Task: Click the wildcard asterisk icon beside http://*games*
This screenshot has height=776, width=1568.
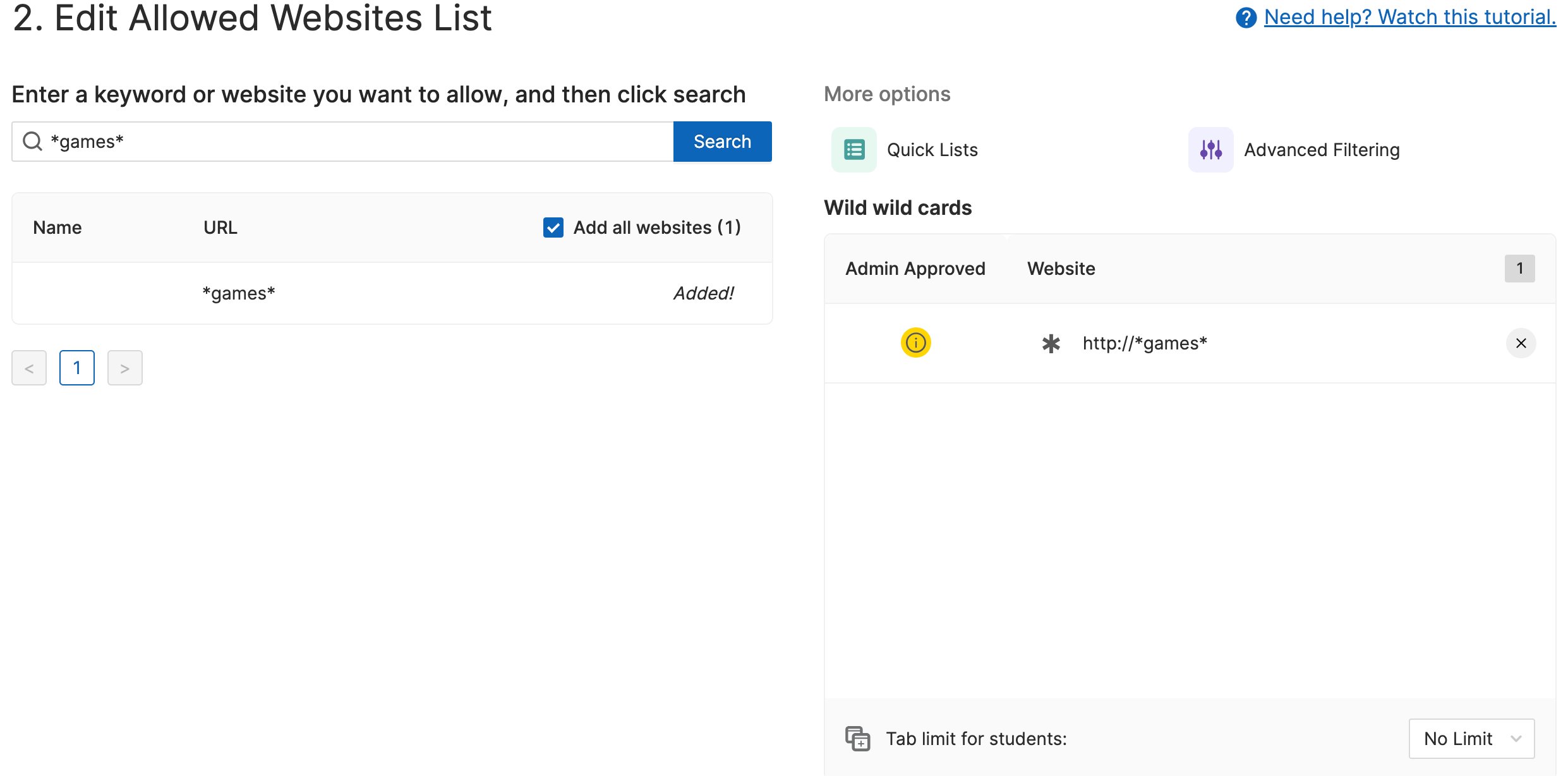Action: click(1051, 343)
